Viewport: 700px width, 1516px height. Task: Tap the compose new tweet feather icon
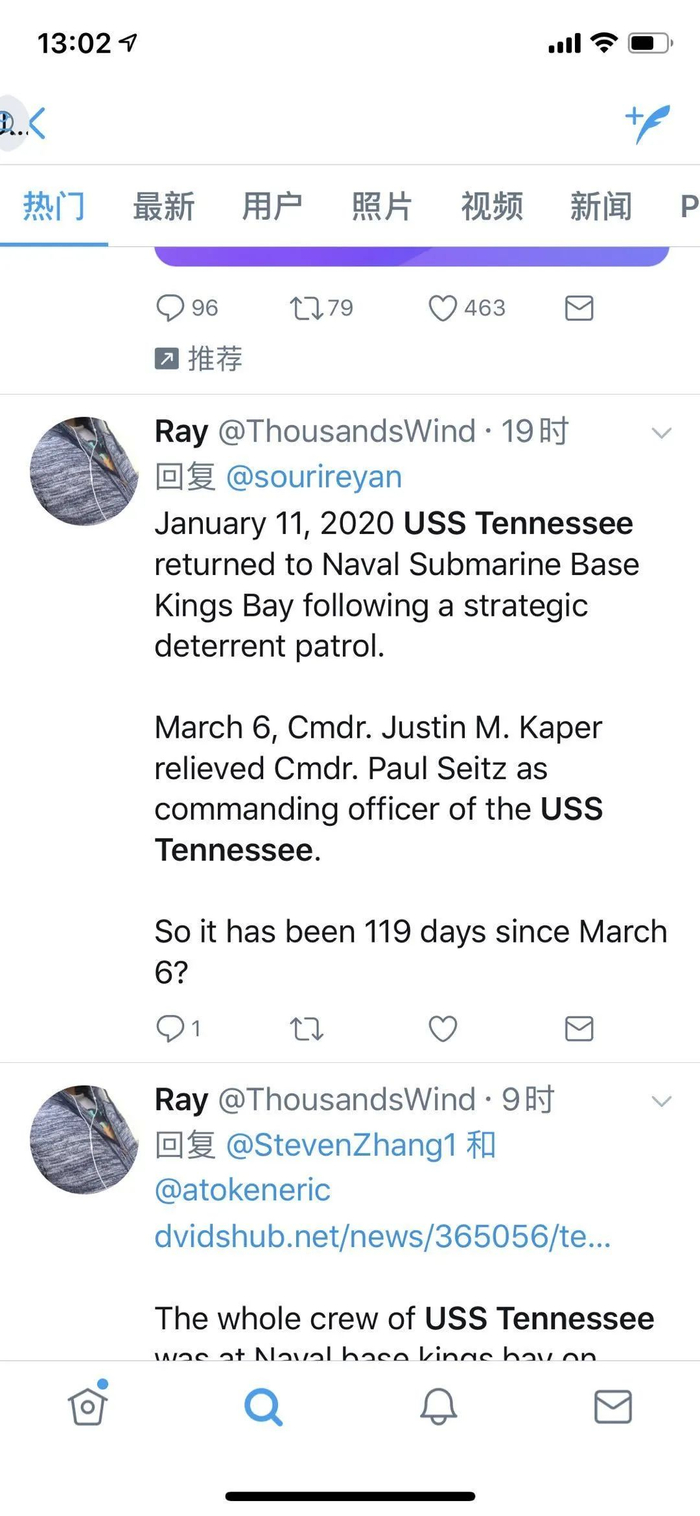648,123
